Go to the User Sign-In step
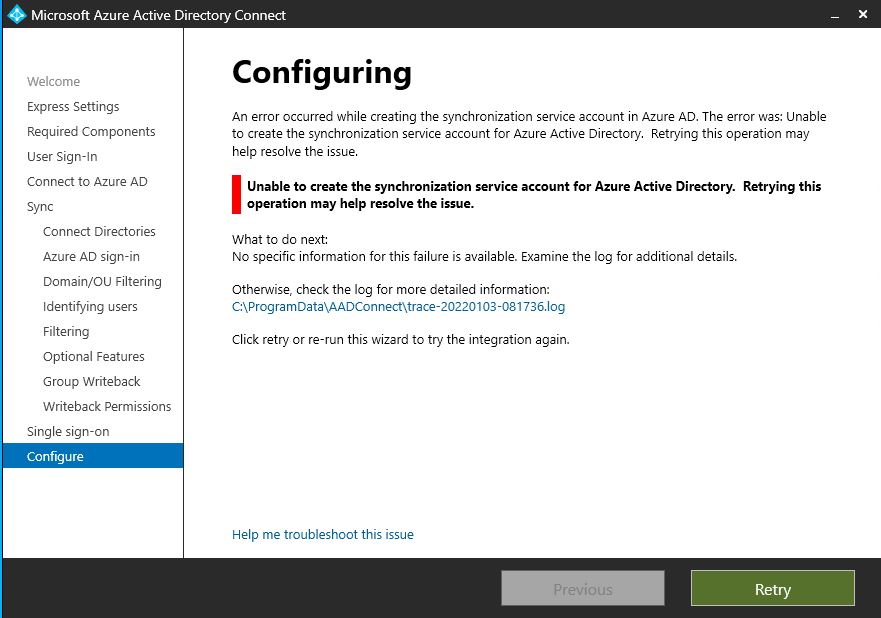 click(x=65, y=156)
